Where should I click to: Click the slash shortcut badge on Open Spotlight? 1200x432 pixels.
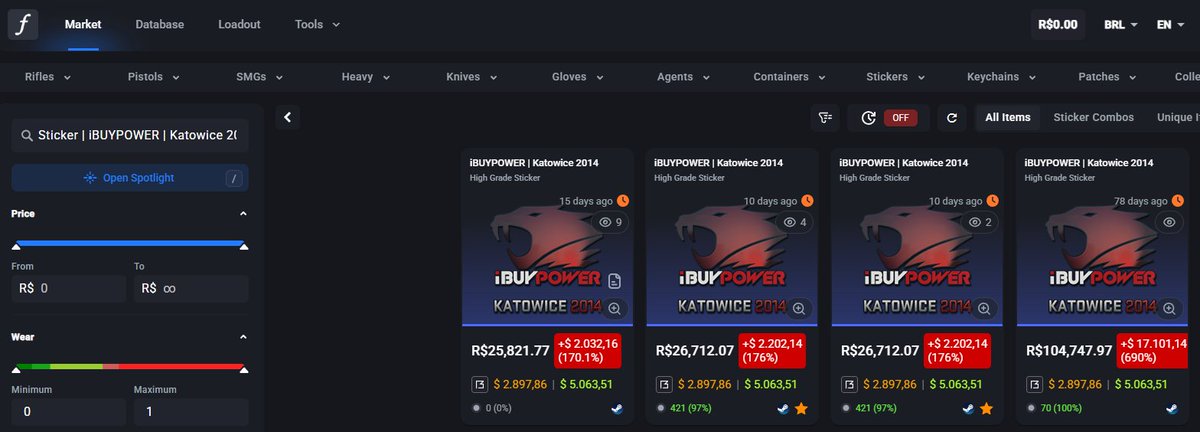(234, 178)
